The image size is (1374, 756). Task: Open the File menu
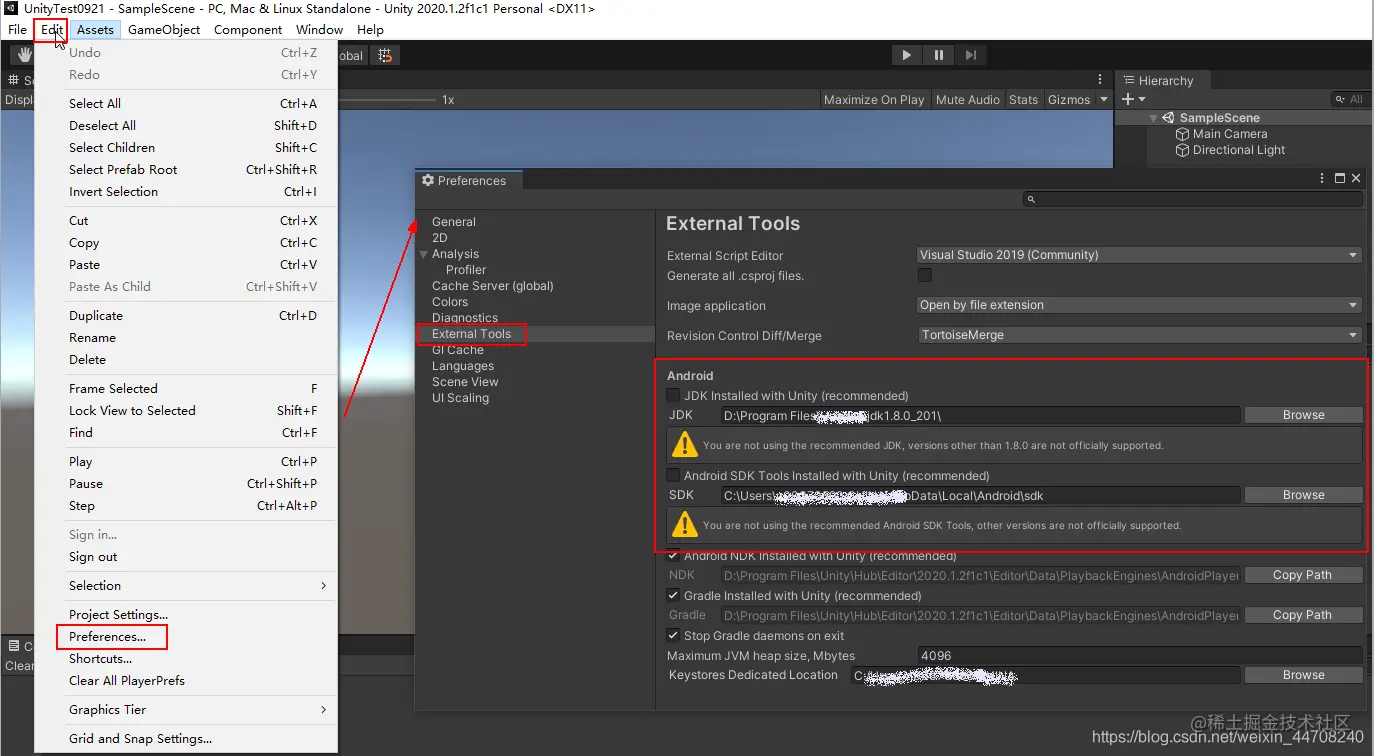pyautogui.click(x=18, y=29)
